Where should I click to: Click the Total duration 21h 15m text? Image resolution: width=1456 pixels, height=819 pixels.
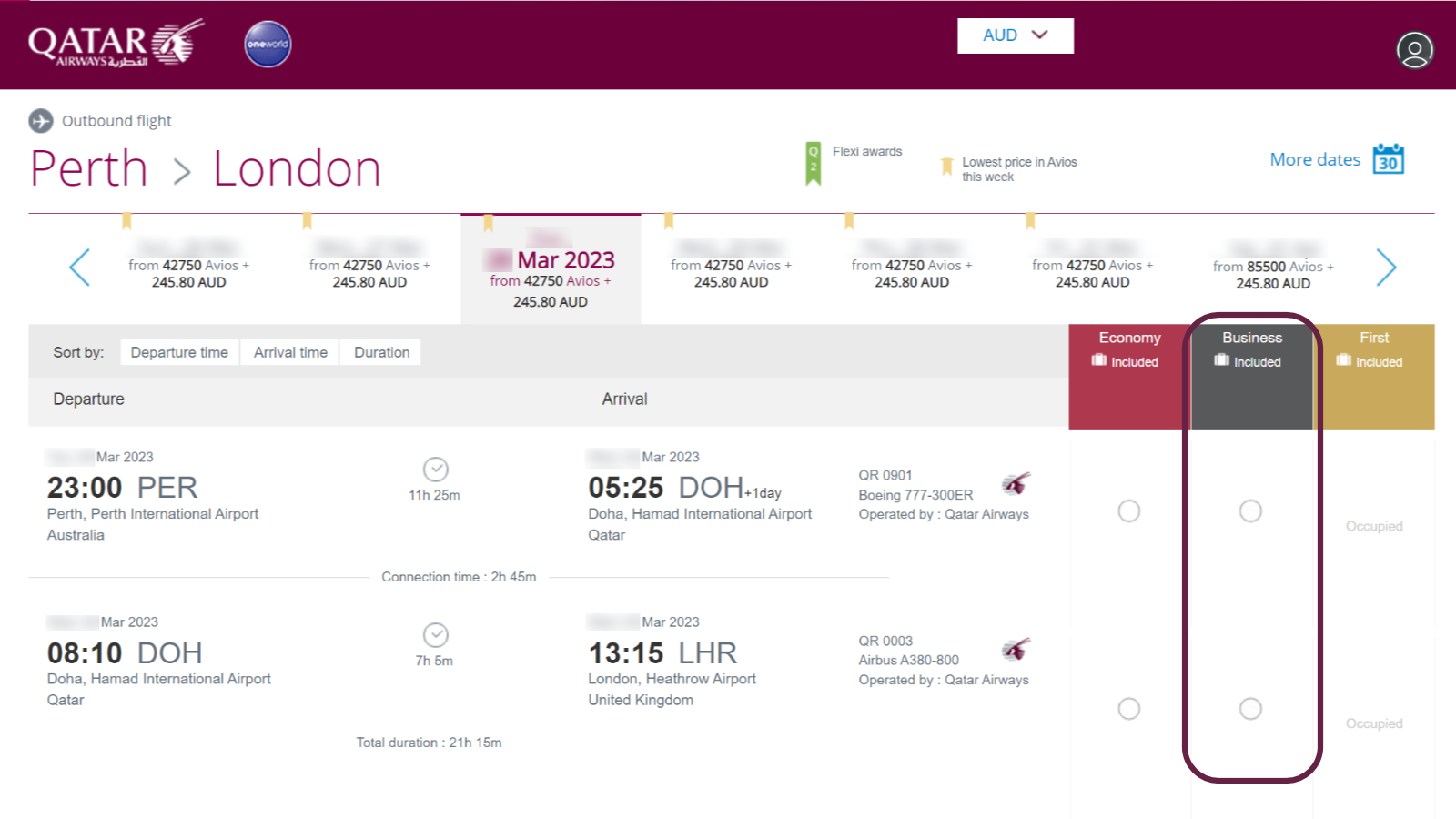(429, 743)
